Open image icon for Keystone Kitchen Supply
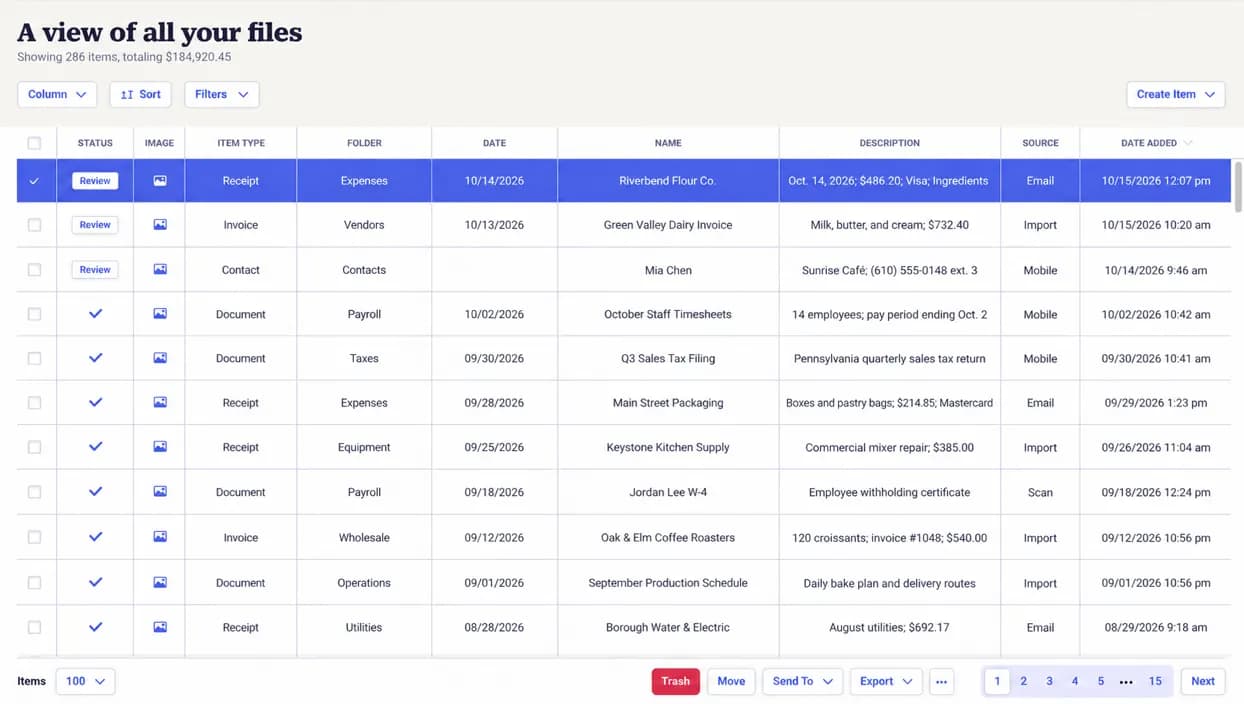Screen dimensions: 1244x704 (160, 447)
